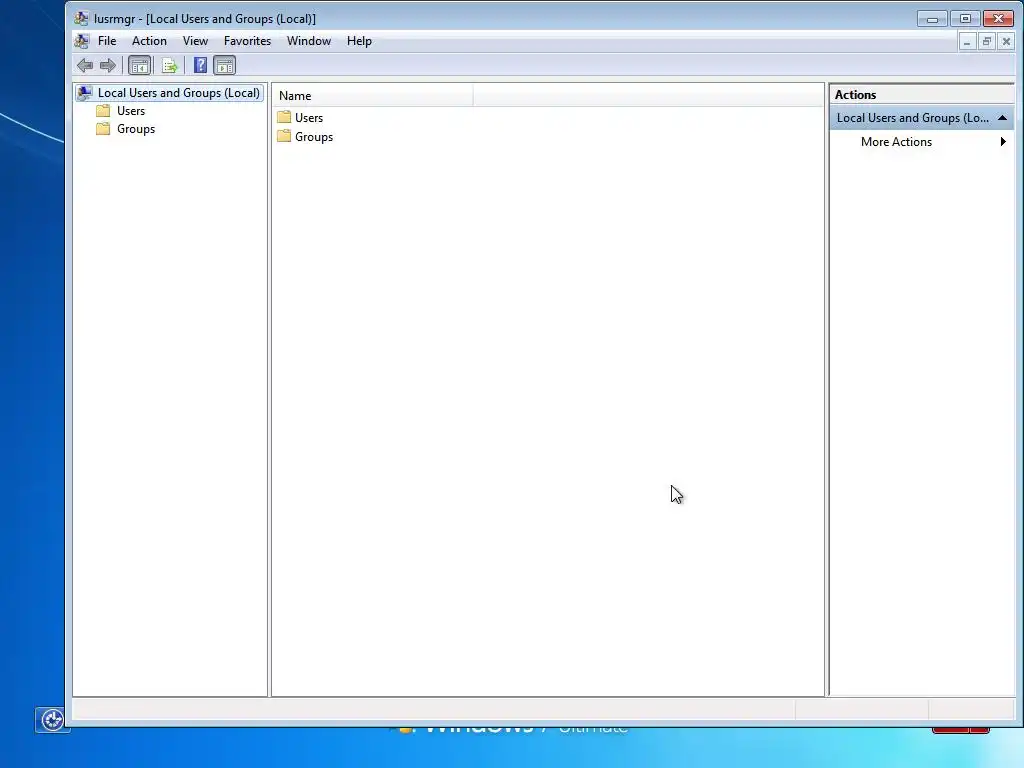Image resolution: width=1024 pixels, height=768 pixels.
Task: Select the Users folder icon in tree
Action: [103, 110]
